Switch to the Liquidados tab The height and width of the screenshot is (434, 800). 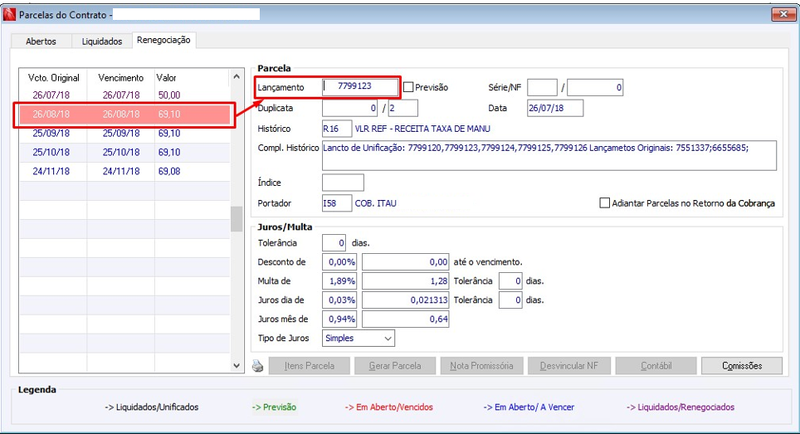[x=102, y=41]
